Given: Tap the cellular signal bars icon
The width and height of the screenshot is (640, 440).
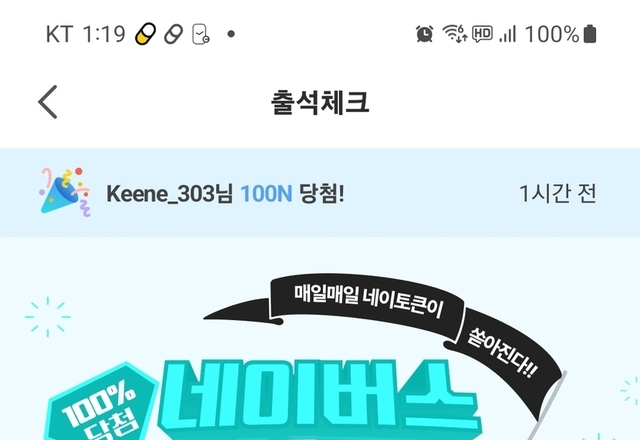Looking at the screenshot, I should pos(508,34).
